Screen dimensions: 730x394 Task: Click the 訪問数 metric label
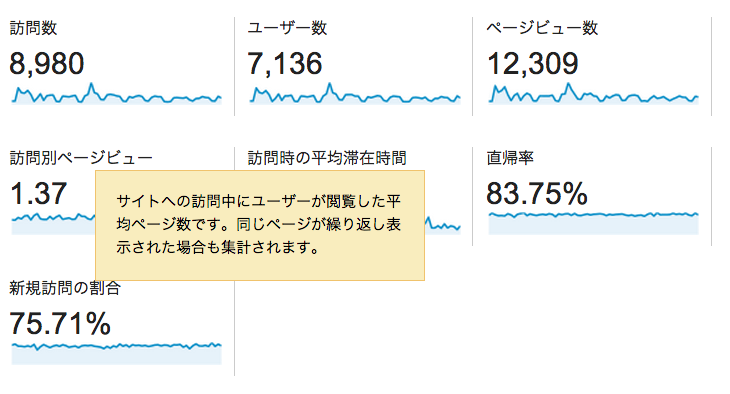click(33, 28)
